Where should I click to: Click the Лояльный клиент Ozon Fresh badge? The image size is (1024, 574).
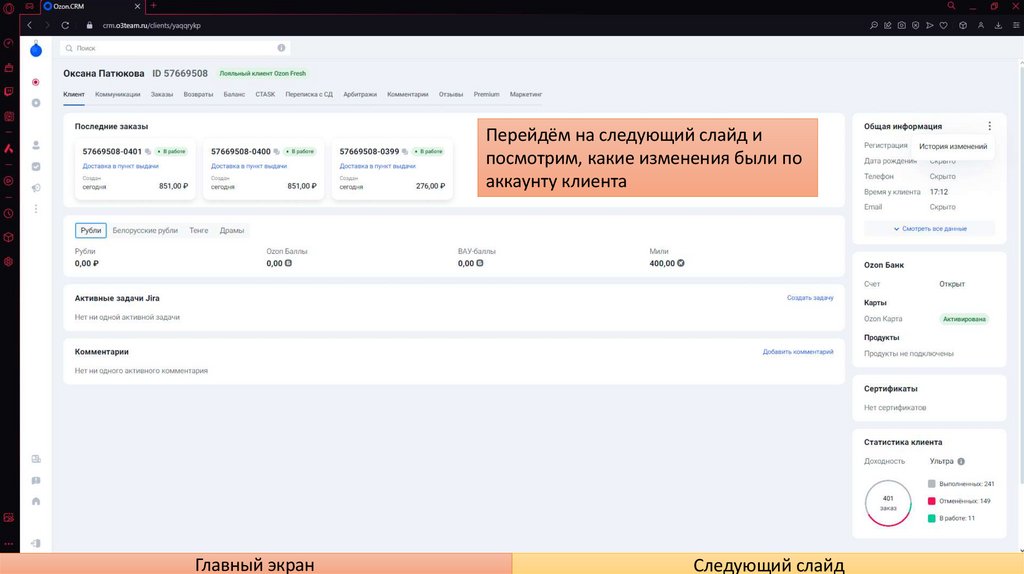tap(263, 73)
